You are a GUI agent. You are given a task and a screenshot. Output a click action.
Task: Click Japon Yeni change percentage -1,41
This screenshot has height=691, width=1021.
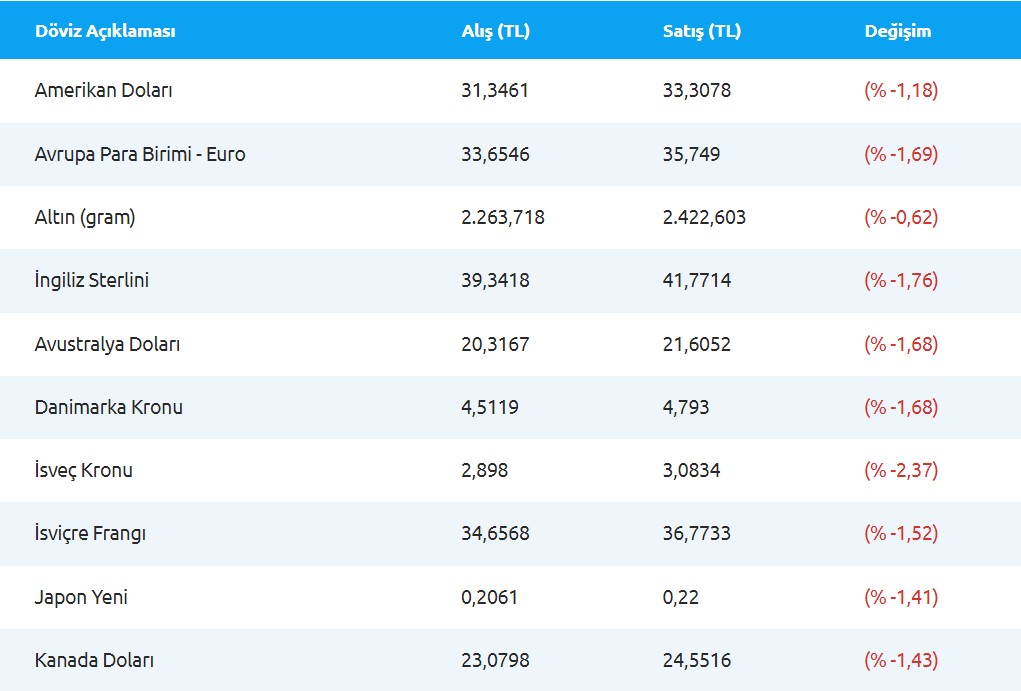point(901,597)
